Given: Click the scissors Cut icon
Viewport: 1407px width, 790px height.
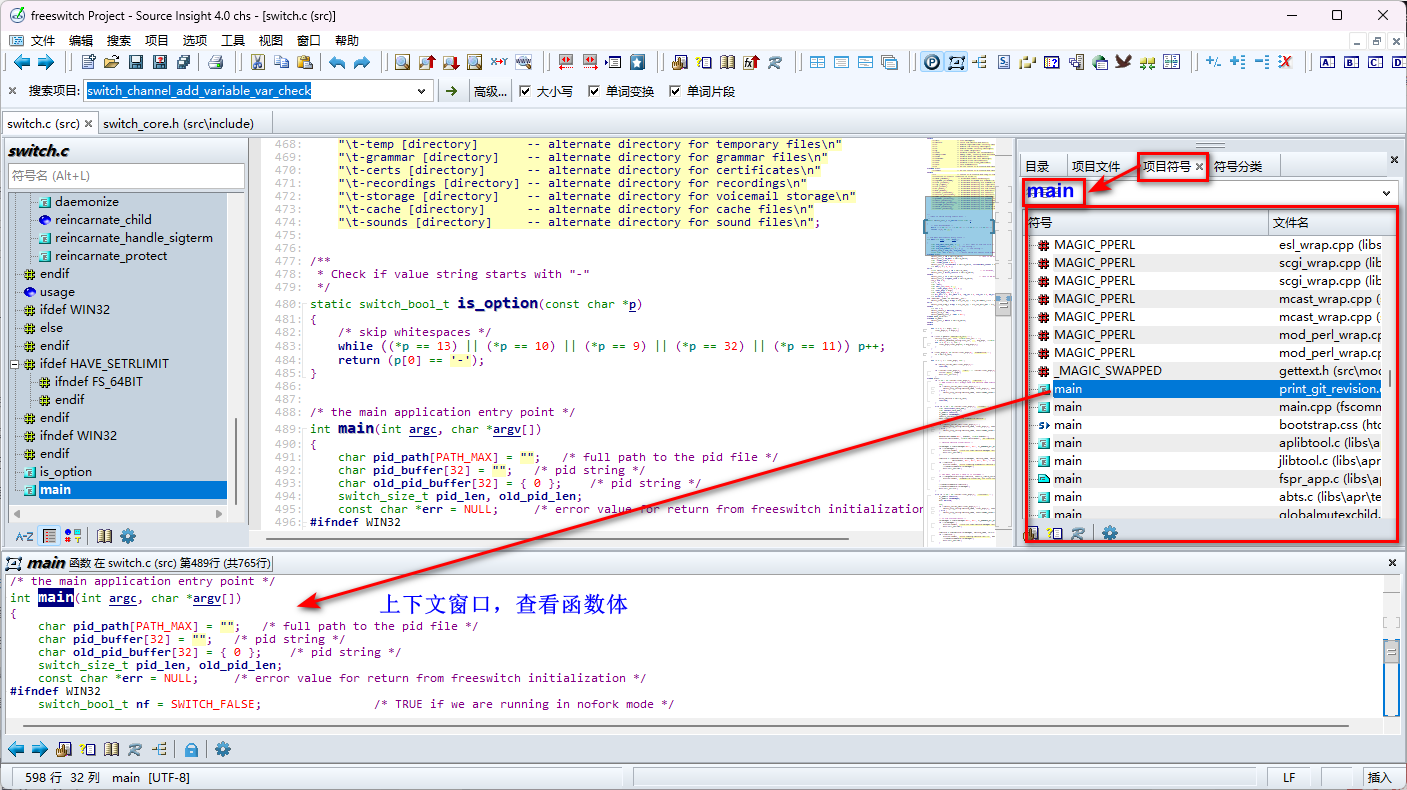Looking at the screenshot, I should 257,61.
